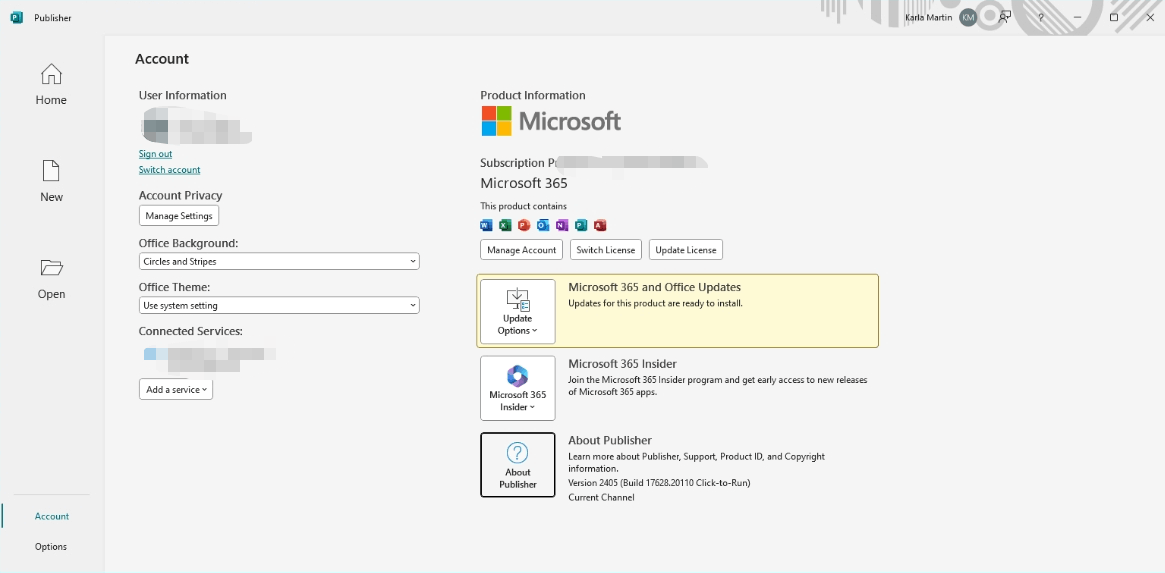Click the Publisher app icon in title bar

click(16, 18)
